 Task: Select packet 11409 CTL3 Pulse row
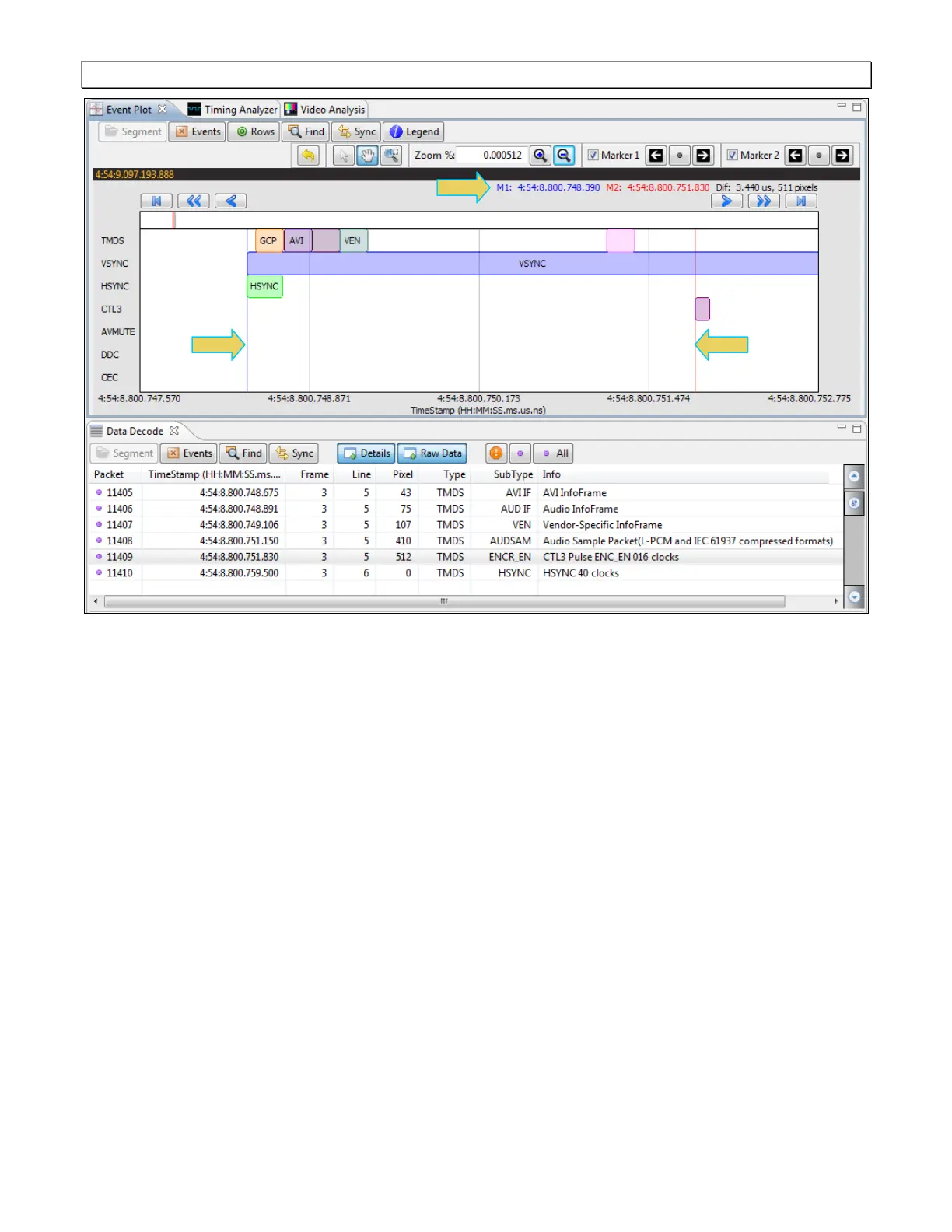pos(467,557)
